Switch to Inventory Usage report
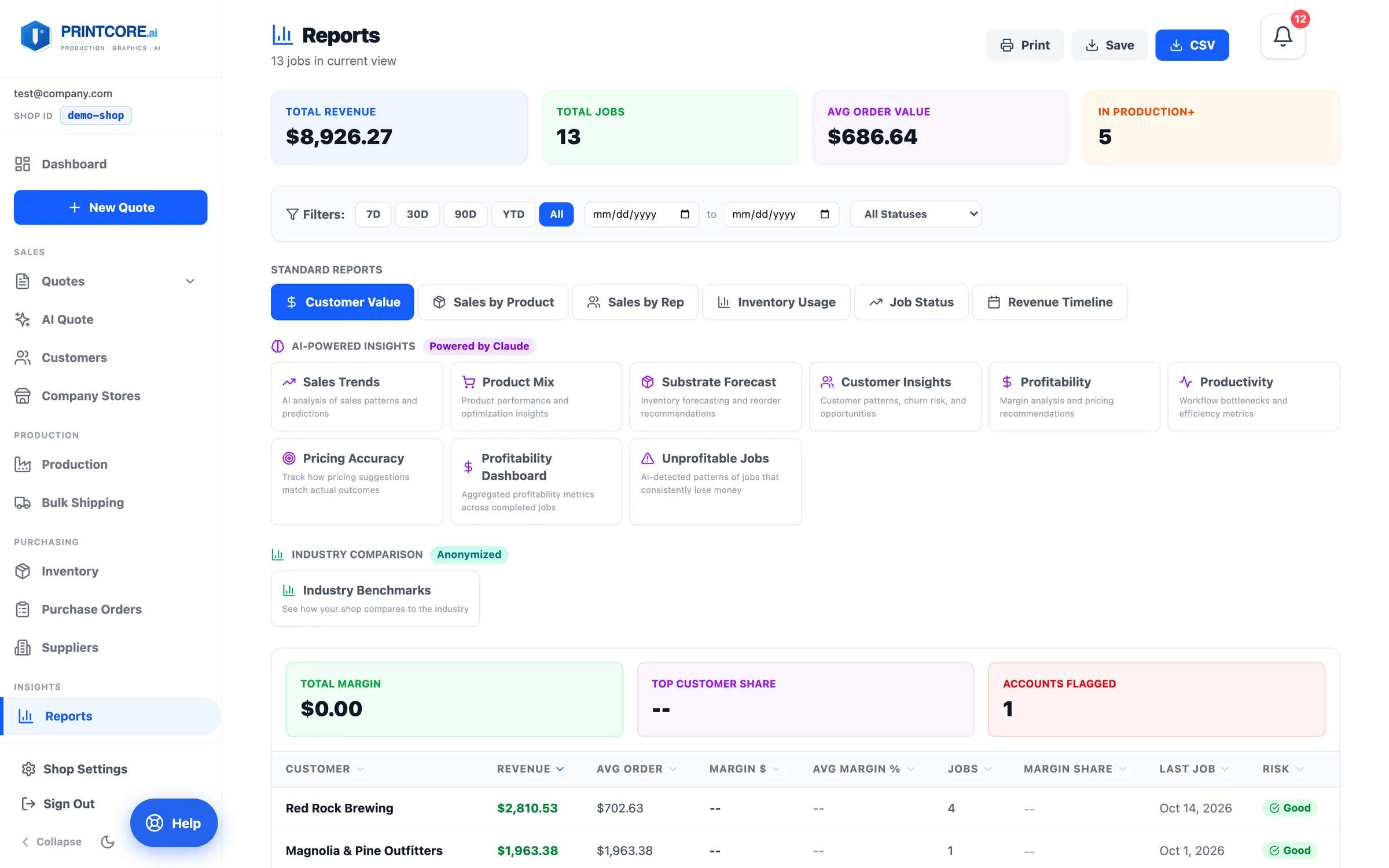Image resolution: width=1389 pixels, height=868 pixels. click(x=776, y=302)
